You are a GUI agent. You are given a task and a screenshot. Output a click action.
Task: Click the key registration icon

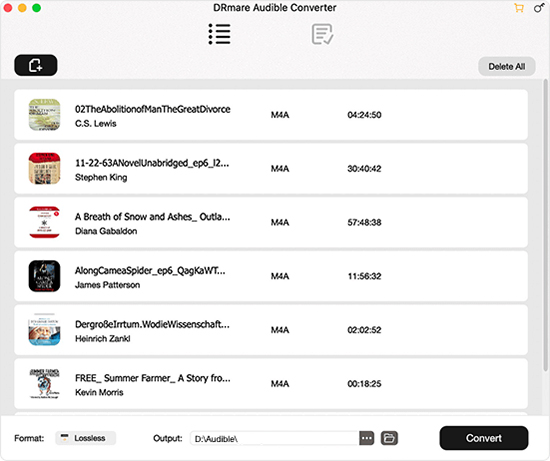(539, 8)
